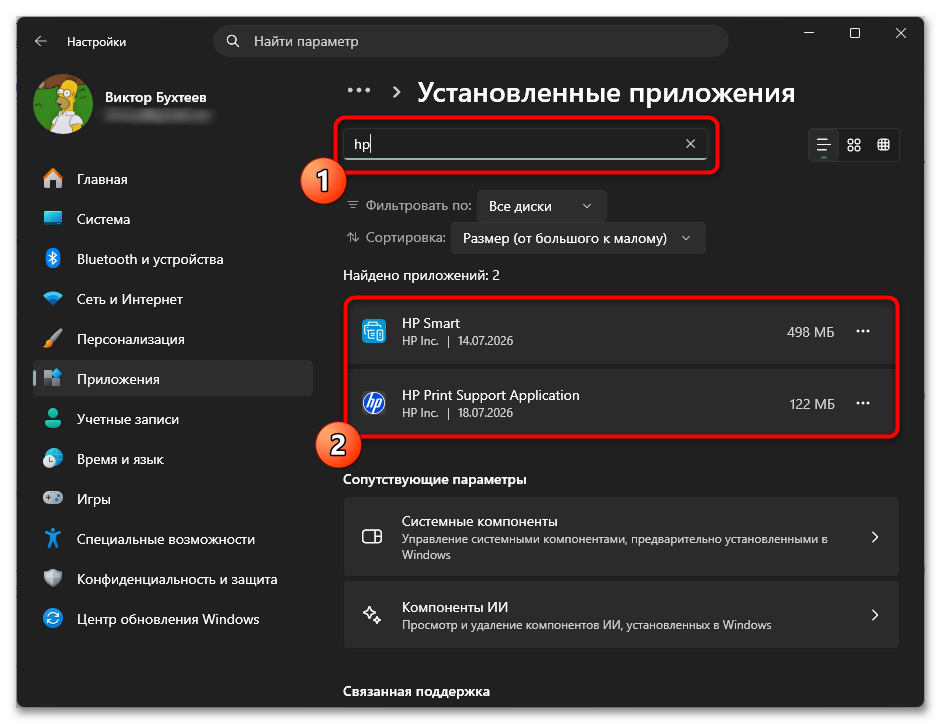The width and height of the screenshot is (941, 724).
Task: Open 'Учетные записи' section
Action: pyautogui.click(x=173, y=419)
